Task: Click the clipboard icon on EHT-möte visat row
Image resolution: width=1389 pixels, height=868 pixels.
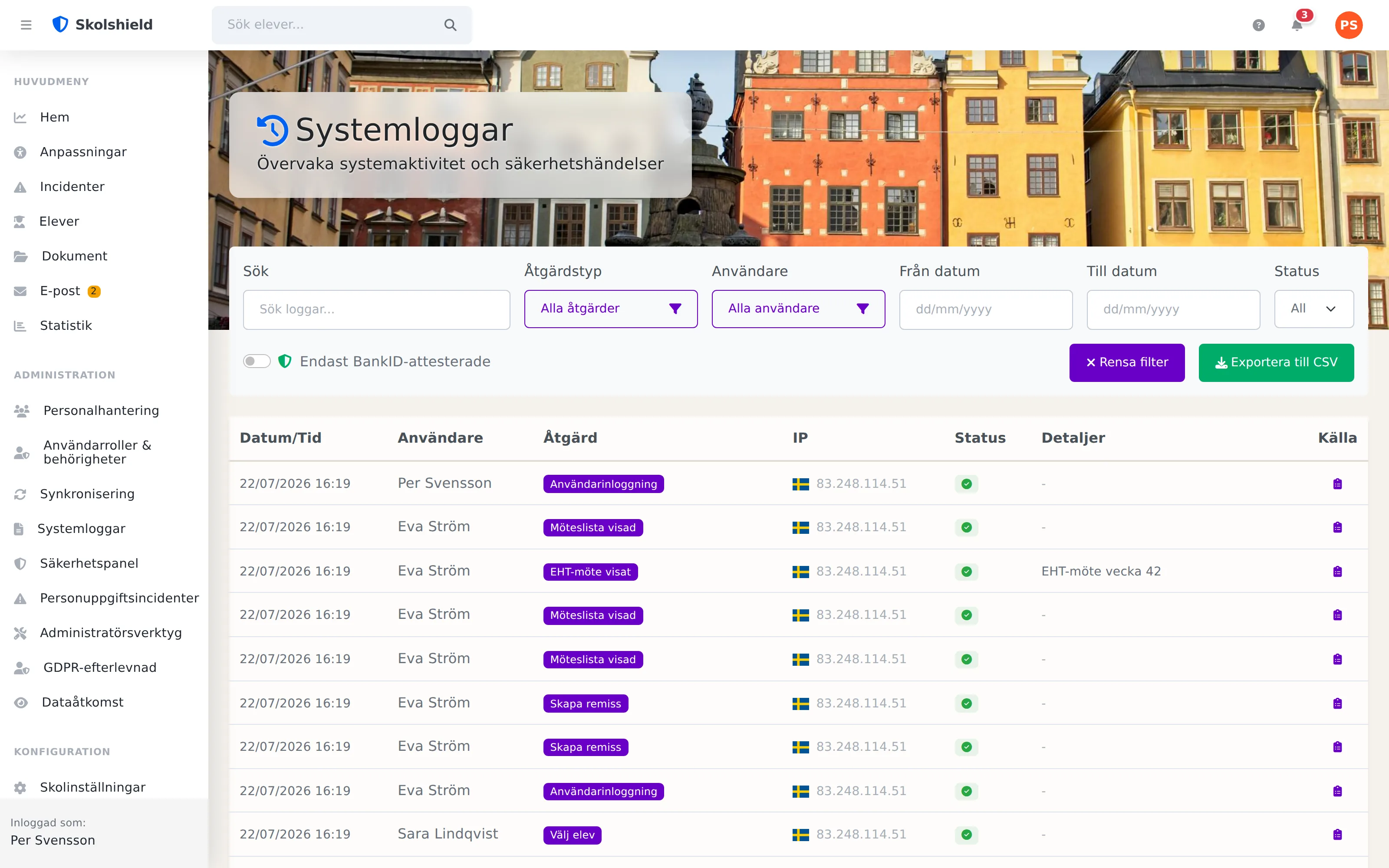Action: pyautogui.click(x=1337, y=571)
